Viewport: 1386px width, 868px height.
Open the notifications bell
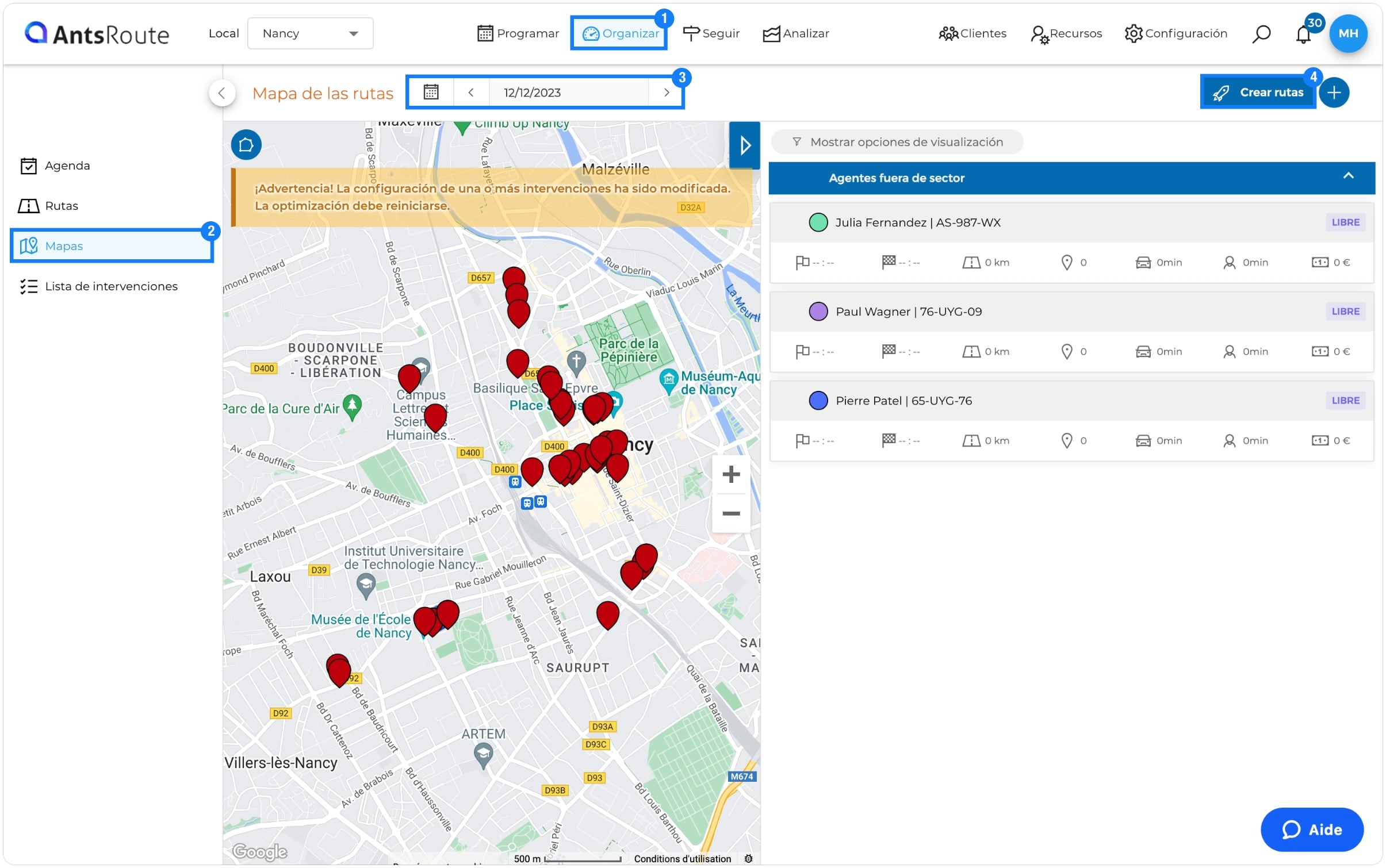pos(1303,34)
